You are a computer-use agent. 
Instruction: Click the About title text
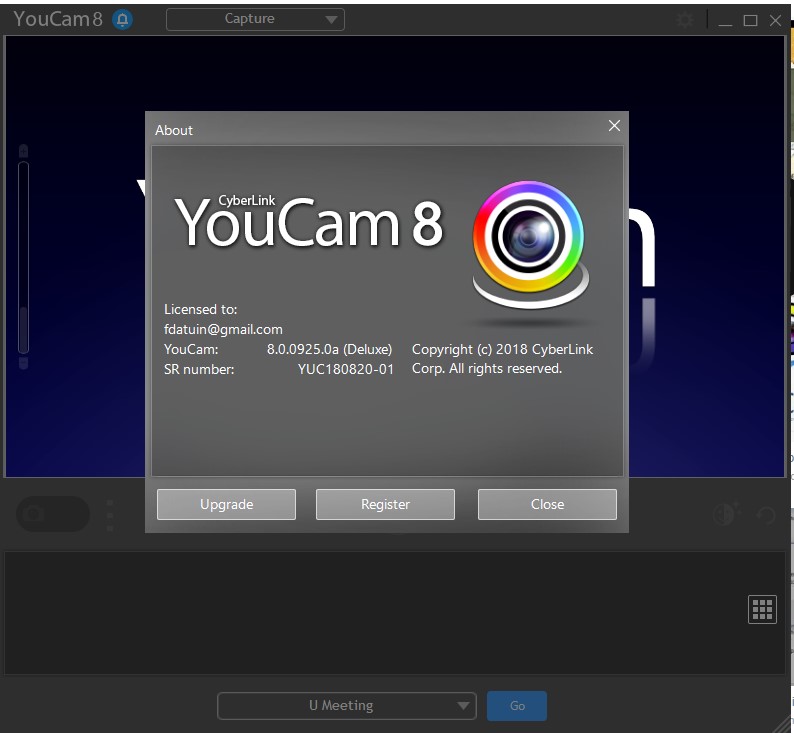pos(174,131)
